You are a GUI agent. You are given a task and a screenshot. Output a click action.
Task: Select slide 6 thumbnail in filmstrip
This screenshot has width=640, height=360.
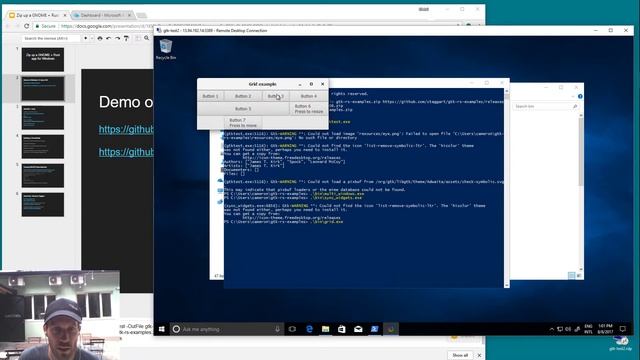(x=43, y=204)
